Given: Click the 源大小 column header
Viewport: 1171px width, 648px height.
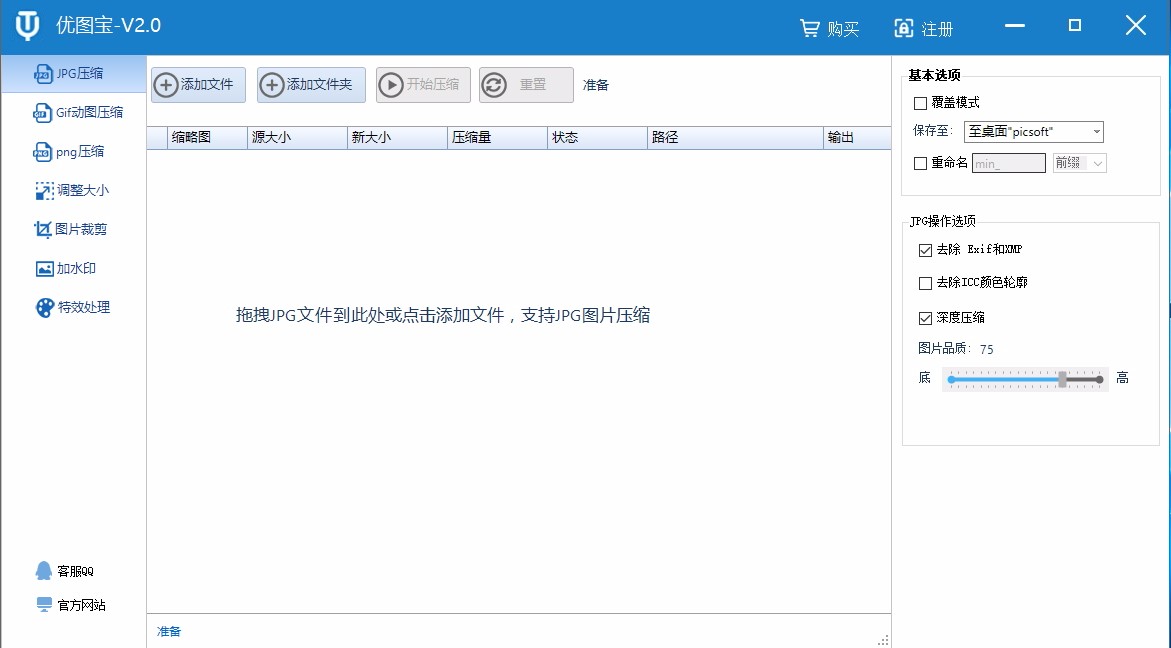Looking at the screenshot, I should pyautogui.click(x=297, y=137).
